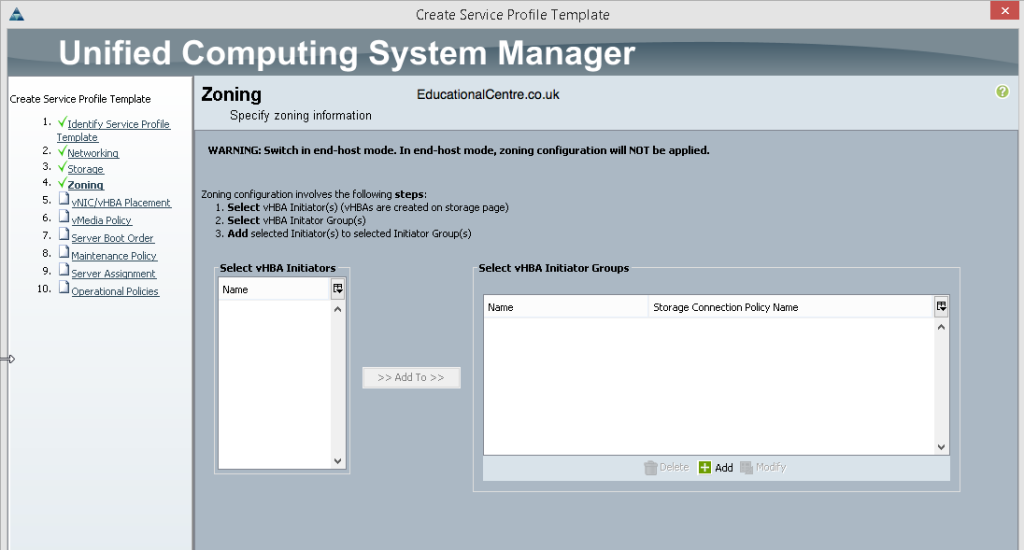Click the green plus Add icon
Viewport: 1024px width, 550px height.
[705, 468]
